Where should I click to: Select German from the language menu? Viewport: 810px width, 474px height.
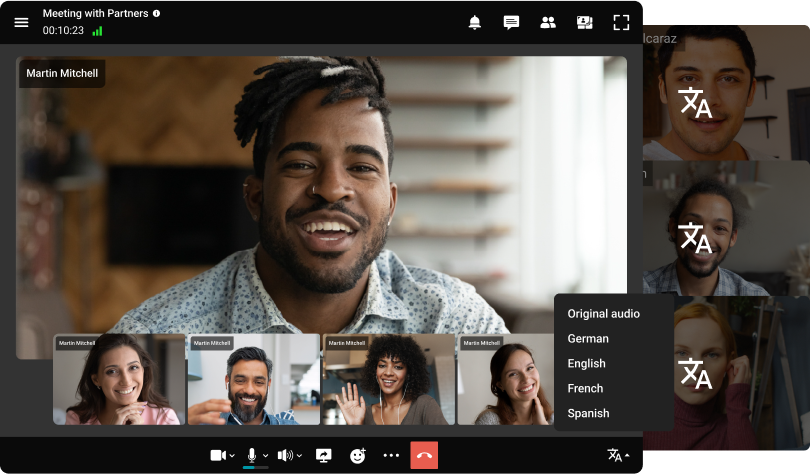click(588, 339)
